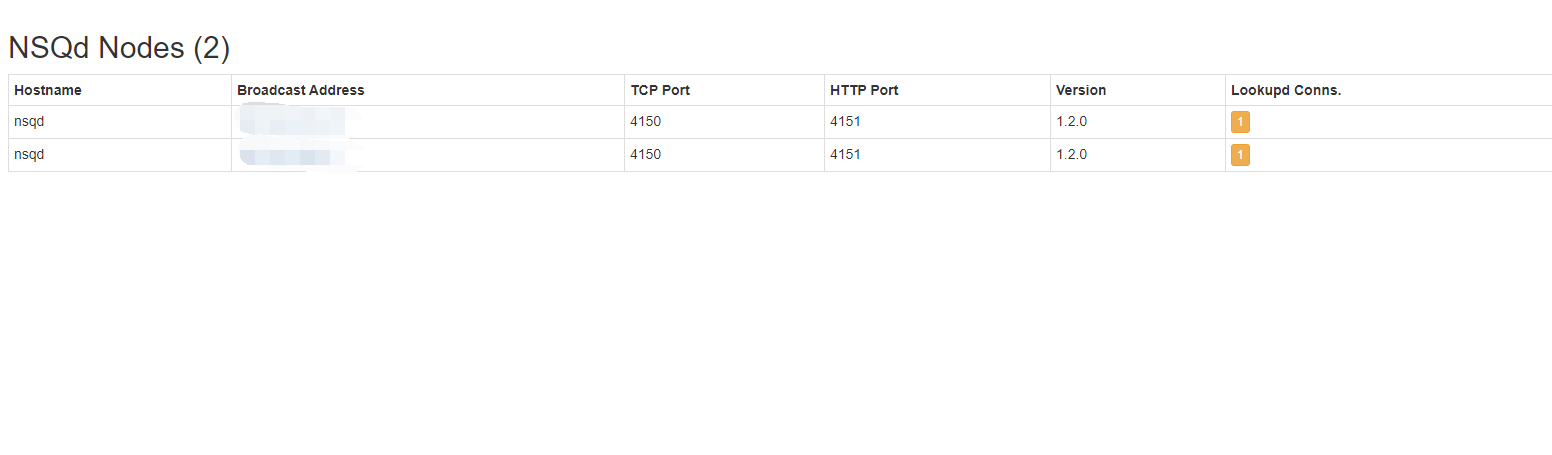Click the Hostname column header
The width and height of the screenshot is (1552, 455).
(48, 90)
